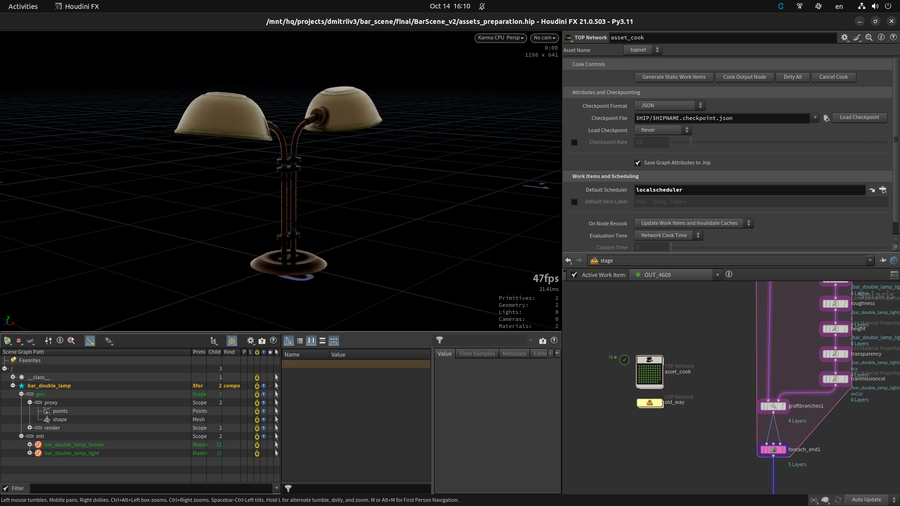Enable the Checkpoint Rate checkbox

(x=574, y=142)
